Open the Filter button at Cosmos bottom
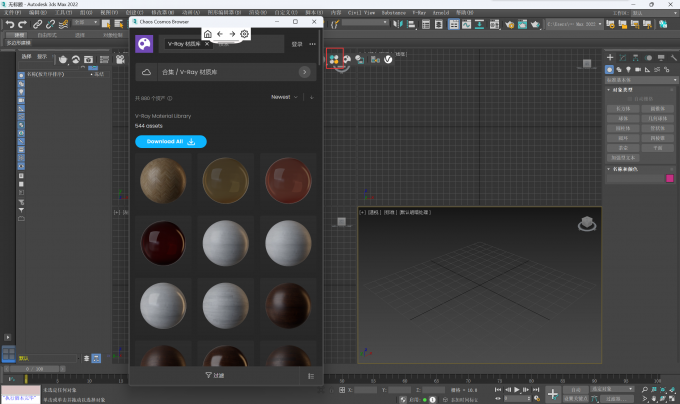 (215, 375)
